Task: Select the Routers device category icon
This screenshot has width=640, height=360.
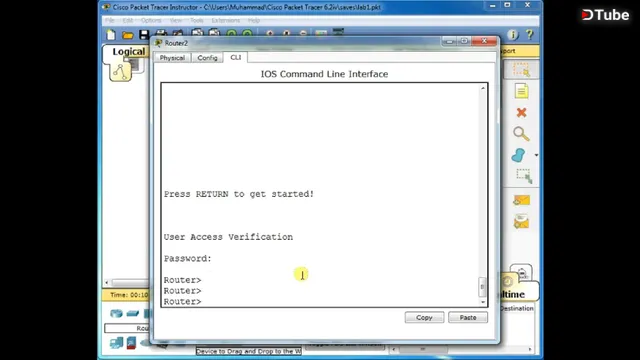Action: (116, 313)
